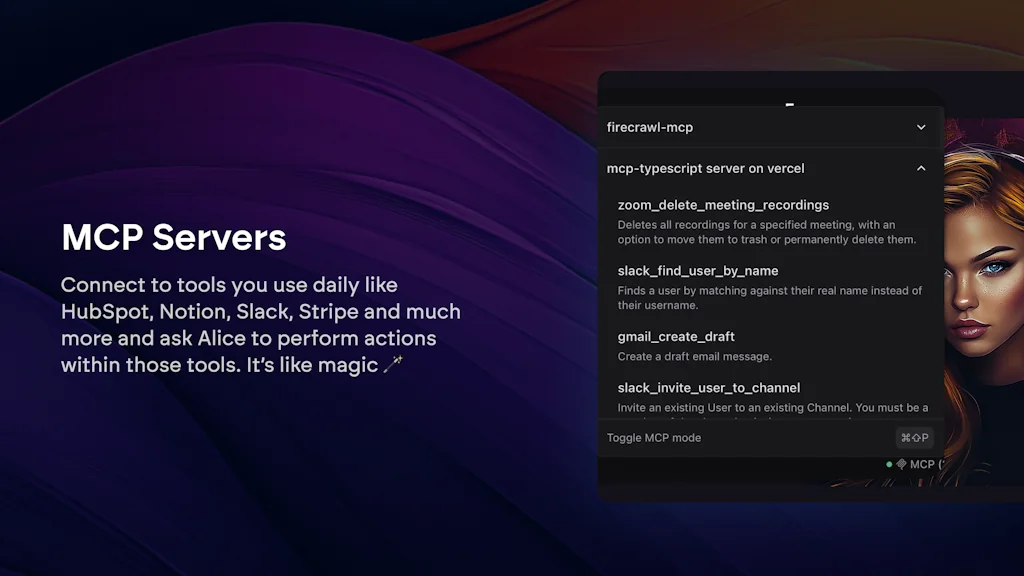Click the MCP icon in the status bar
Viewport: 1024px width, 576px height.
tap(901, 464)
